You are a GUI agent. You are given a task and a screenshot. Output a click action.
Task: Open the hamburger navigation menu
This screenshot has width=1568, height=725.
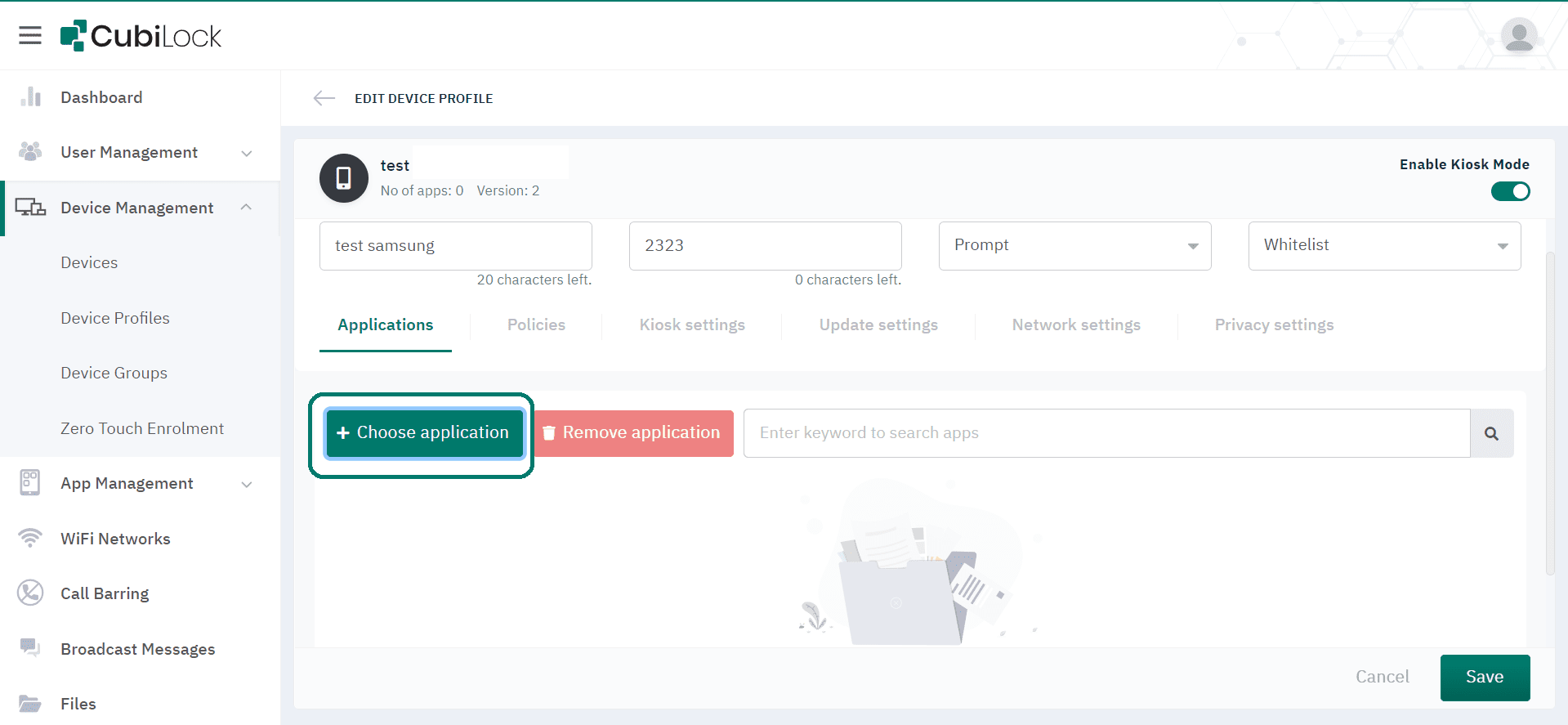click(30, 35)
